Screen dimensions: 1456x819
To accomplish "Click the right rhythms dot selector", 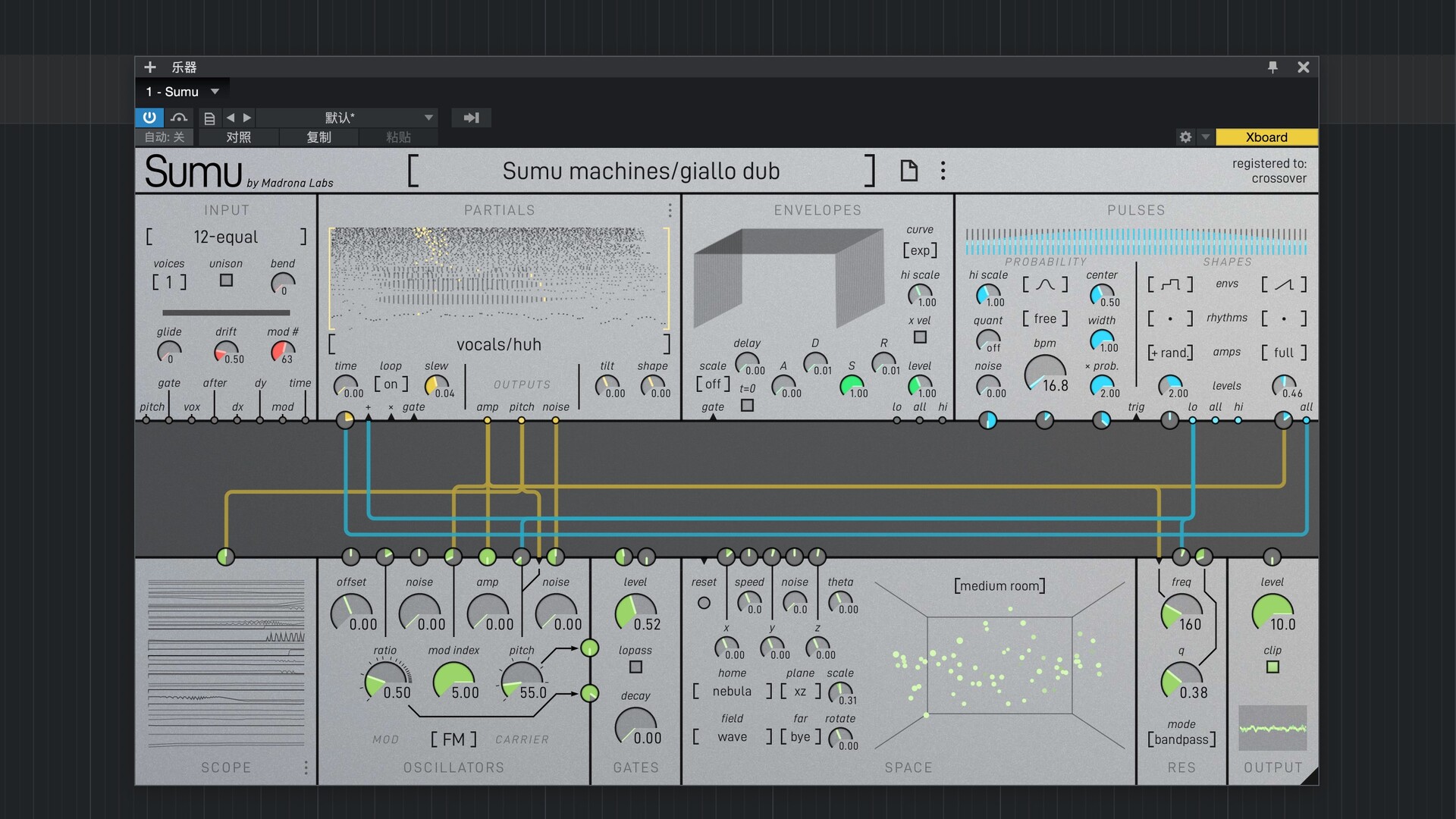I will pyautogui.click(x=1284, y=318).
